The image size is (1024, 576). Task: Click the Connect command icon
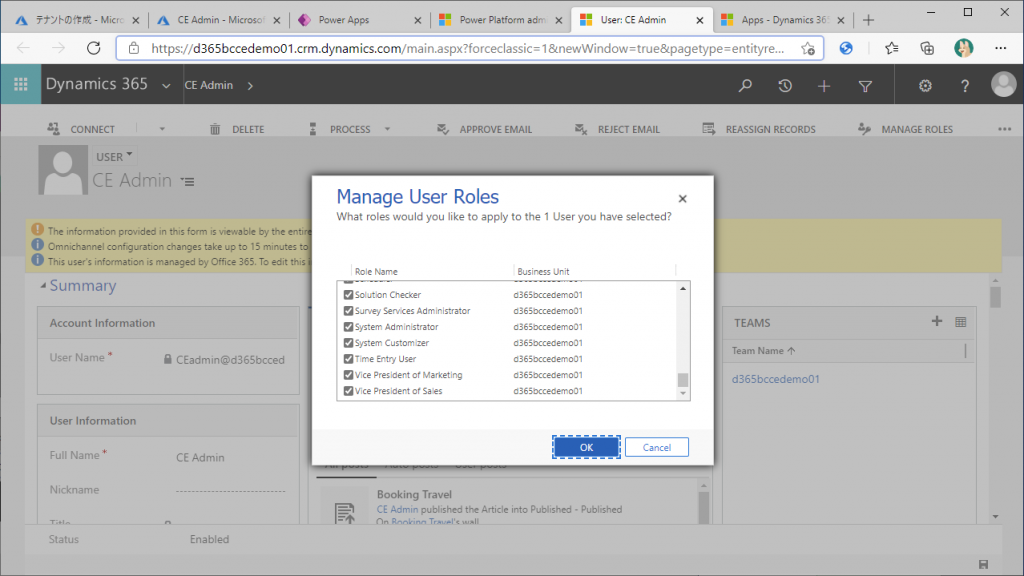click(54, 129)
